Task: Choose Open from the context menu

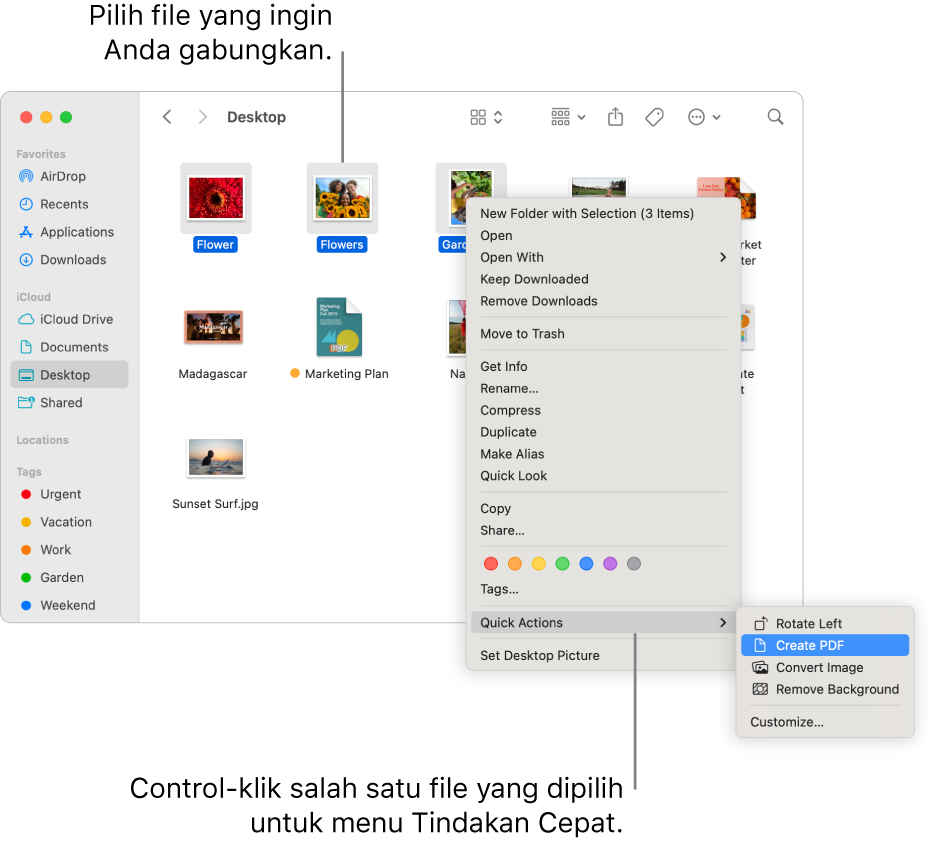Action: click(x=604, y=236)
